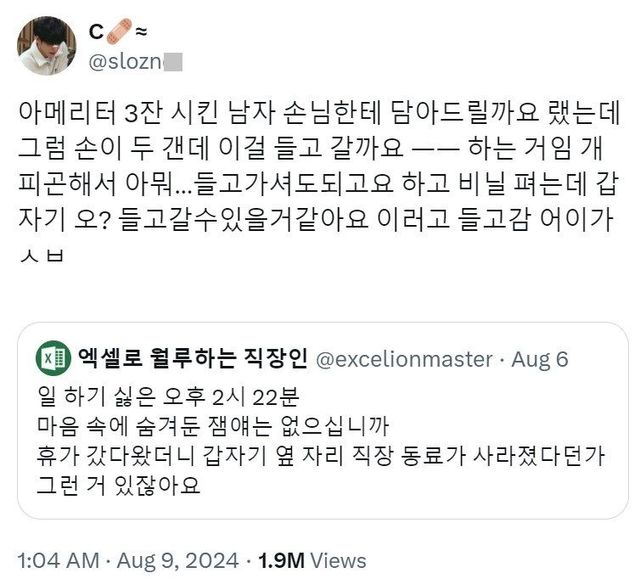This screenshot has width=640, height=579.
Task: Open the tweet author's profile picture
Action: [47, 46]
